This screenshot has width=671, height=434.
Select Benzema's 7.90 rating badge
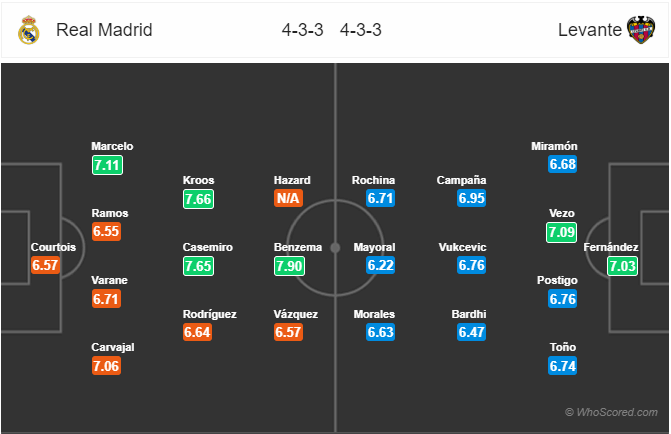click(289, 266)
